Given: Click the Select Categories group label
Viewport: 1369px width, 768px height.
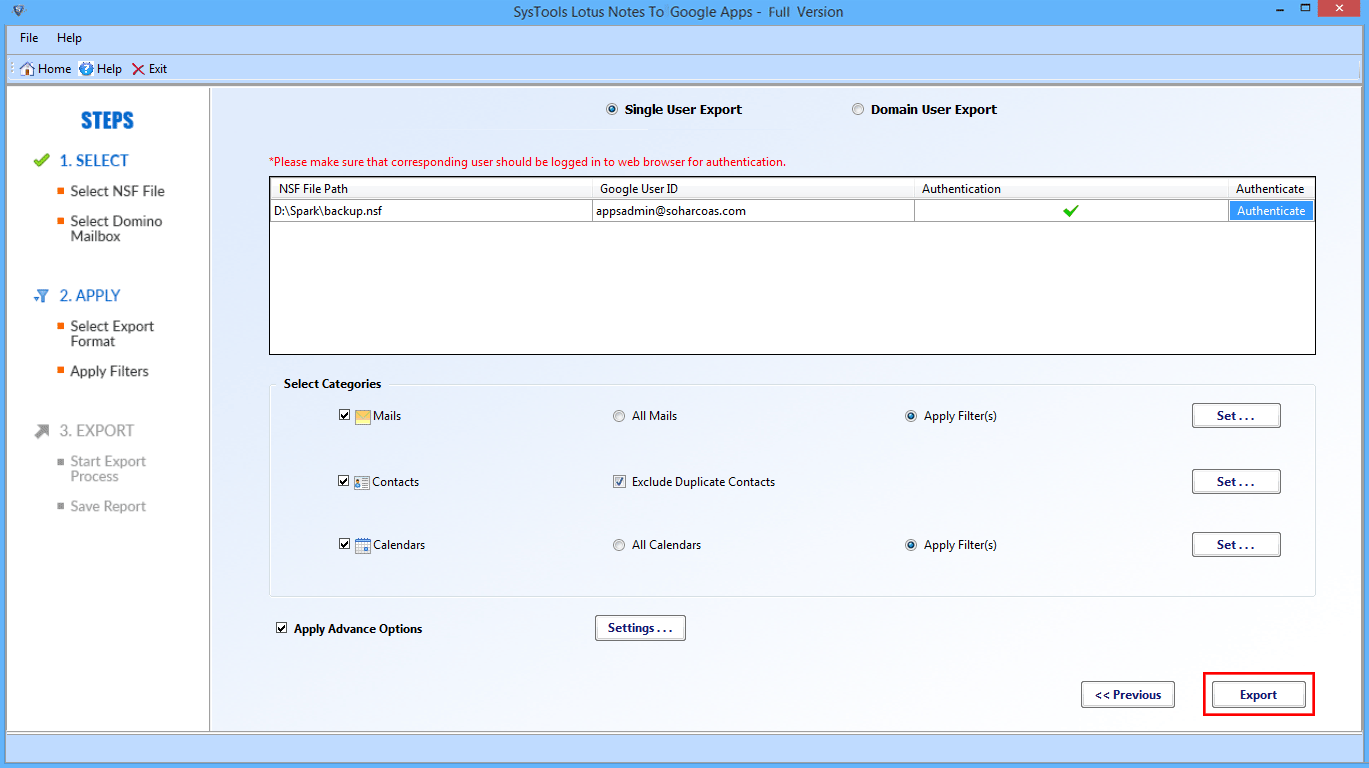Looking at the screenshot, I should 332,384.
